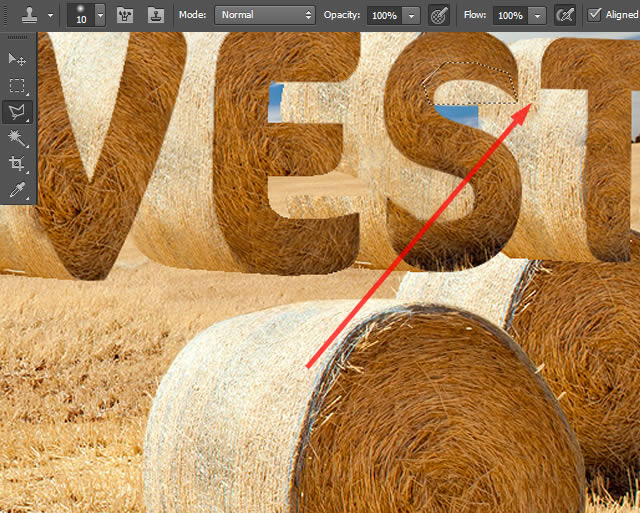This screenshot has height=513, width=640.
Task: Click the brush size 10 preview
Action: pyautogui.click(x=81, y=16)
